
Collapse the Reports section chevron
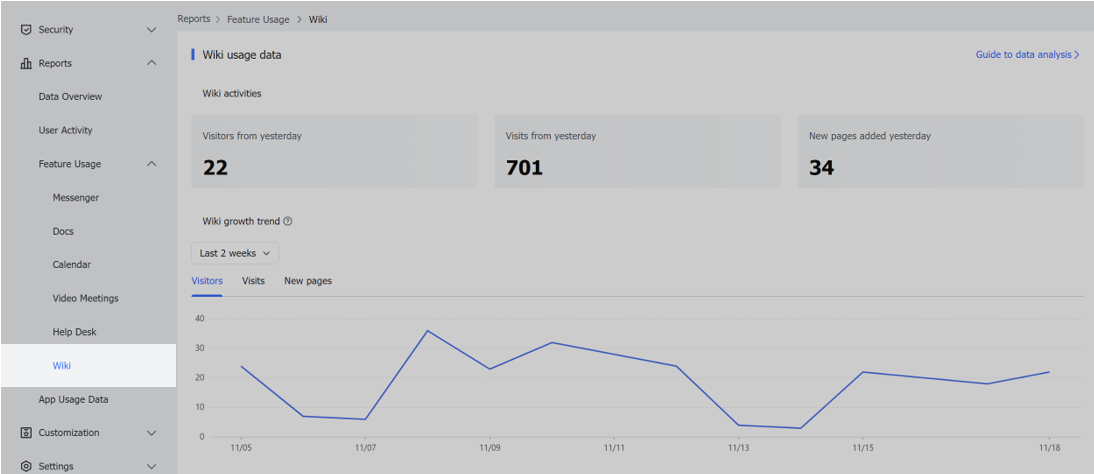pos(152,64)
